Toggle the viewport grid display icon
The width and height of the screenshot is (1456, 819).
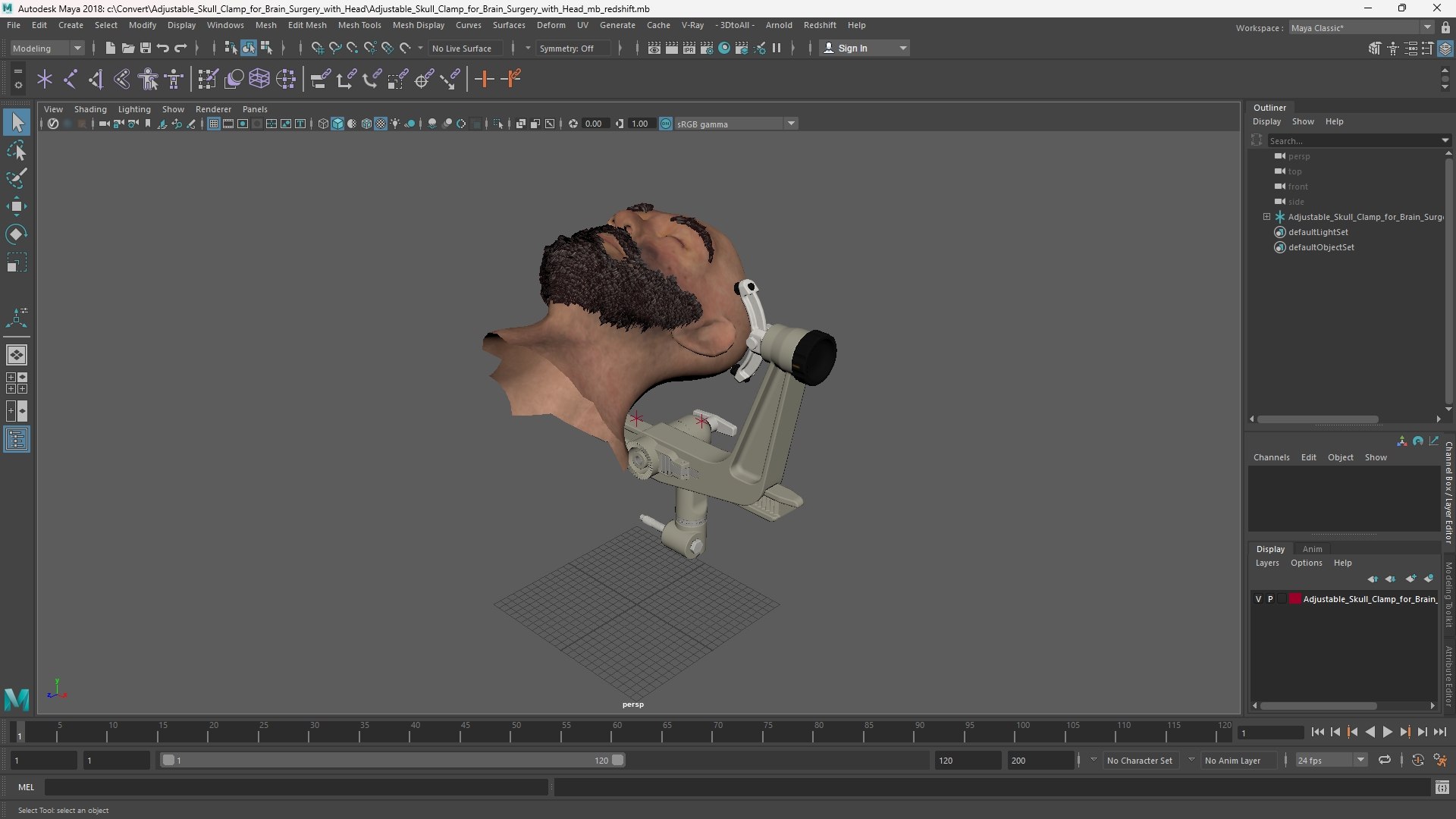(214, 124)
